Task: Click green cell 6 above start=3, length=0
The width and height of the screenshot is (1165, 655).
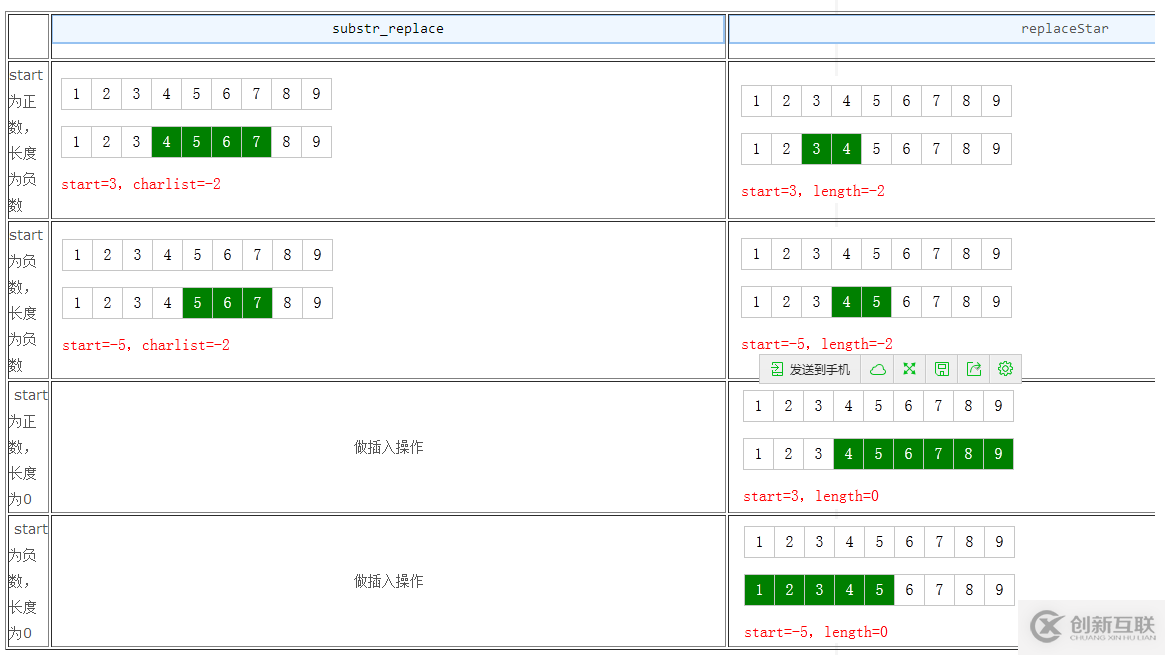Action: (909, 454)
